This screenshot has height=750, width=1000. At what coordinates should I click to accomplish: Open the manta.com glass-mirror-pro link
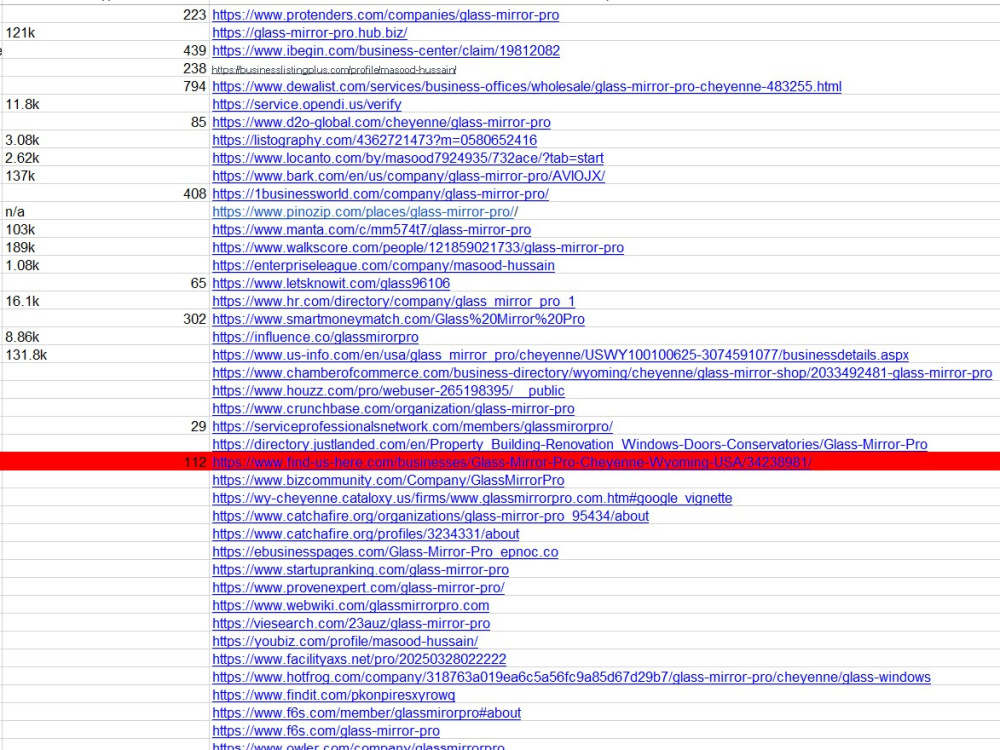(371, 229)
